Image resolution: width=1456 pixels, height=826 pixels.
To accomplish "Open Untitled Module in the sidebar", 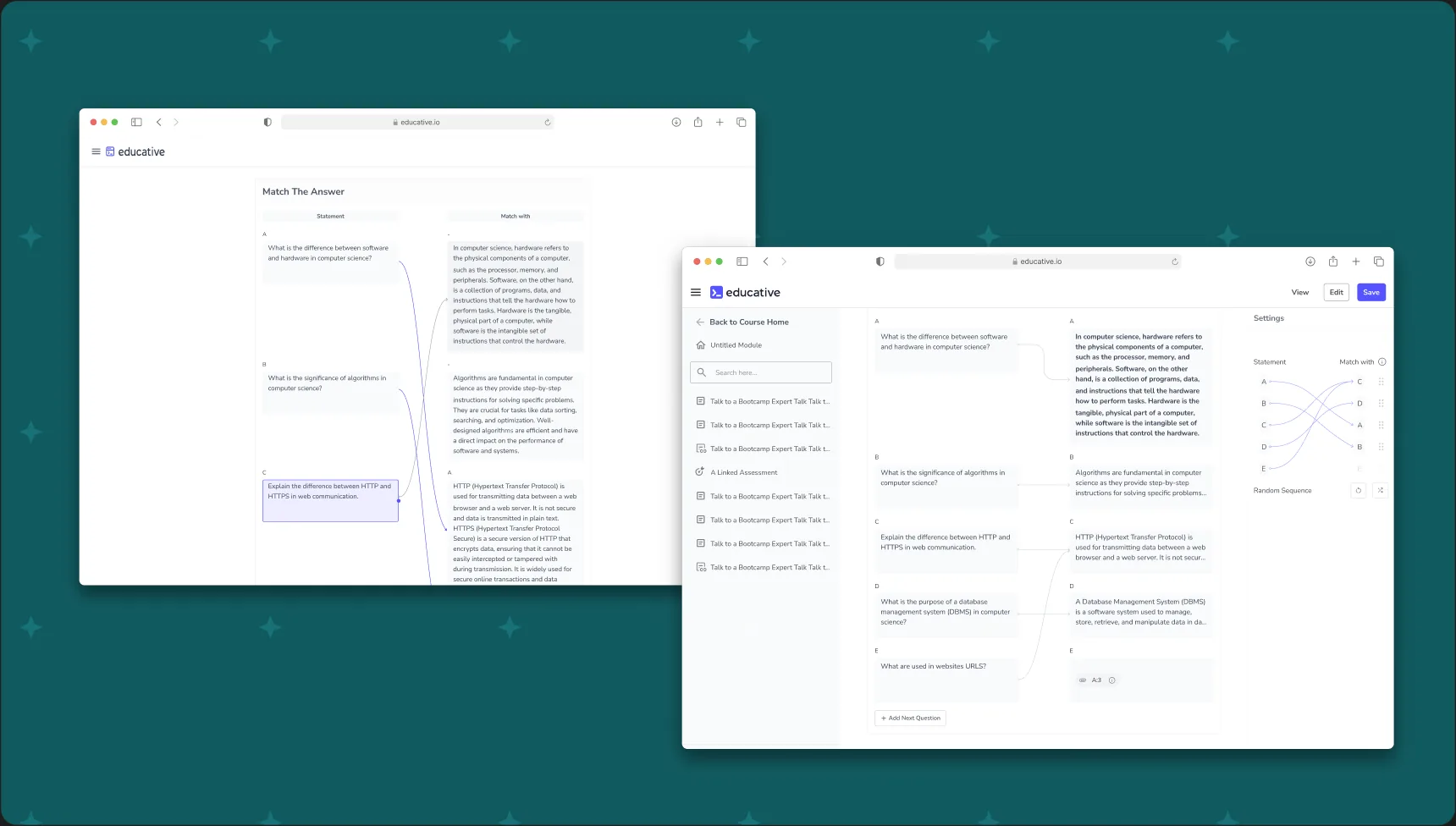I will (x=729, y=345).
